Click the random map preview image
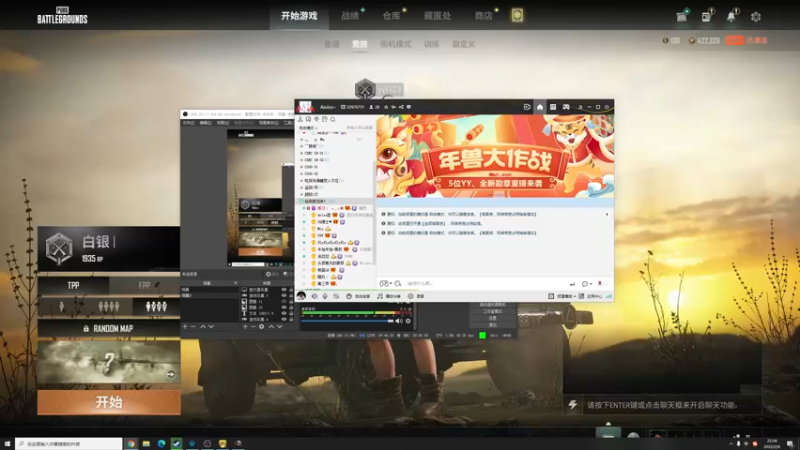The height and width of the screenshot is (450, 800). pyautogui.click(x=109, y=363)
